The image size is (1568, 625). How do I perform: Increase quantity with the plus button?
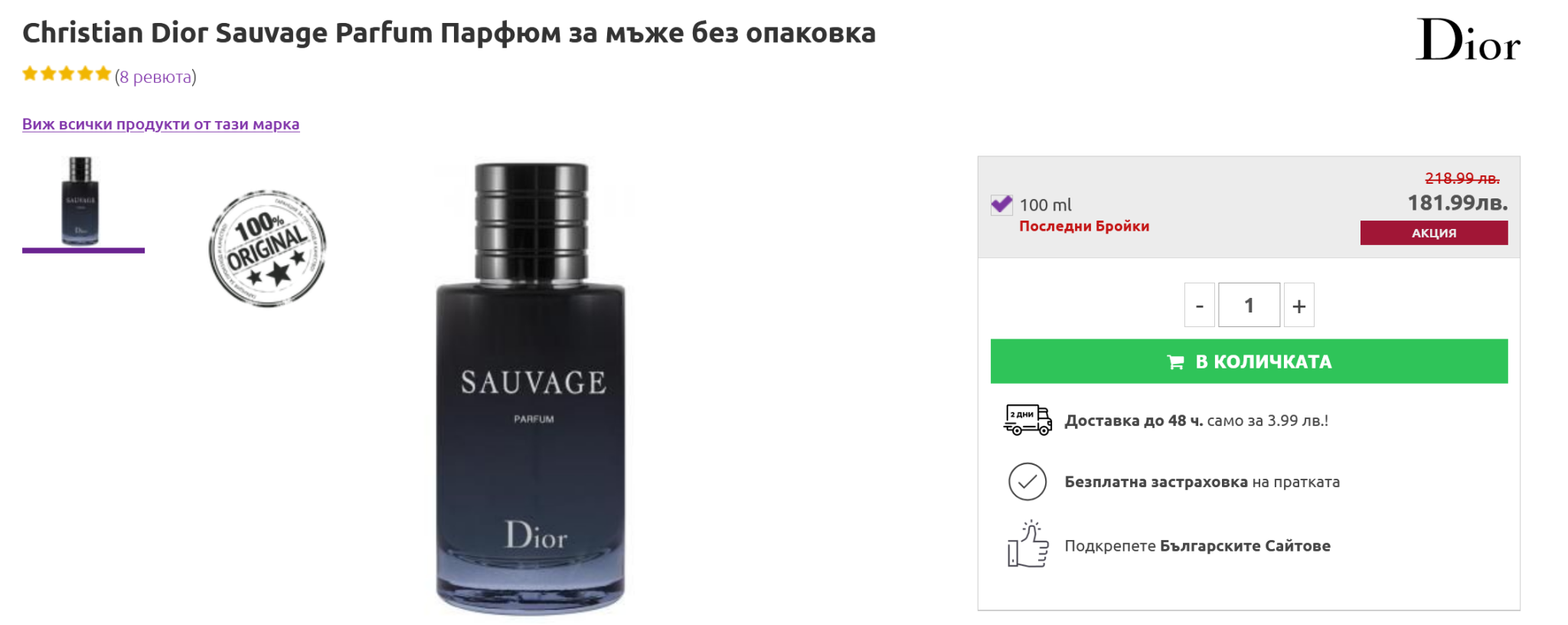click(x=1299, y=305)
